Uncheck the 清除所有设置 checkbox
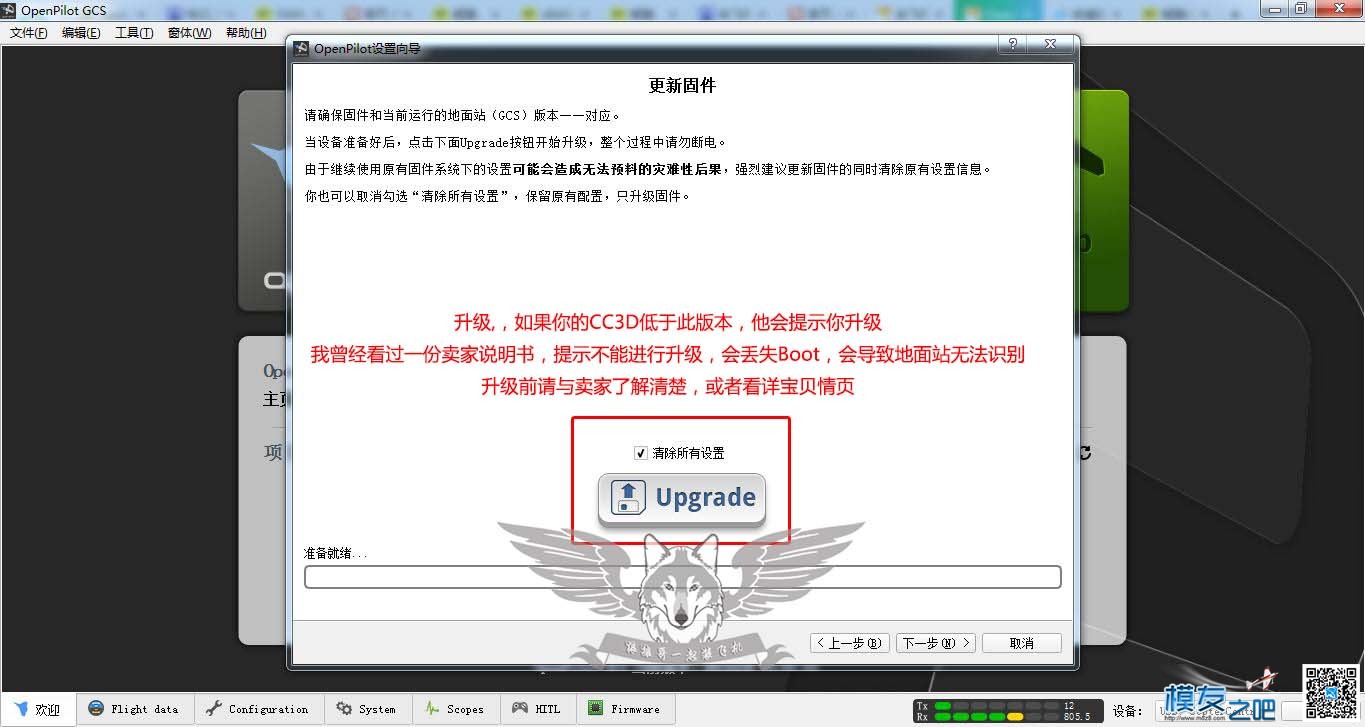Screen dimensions: 1365x727 point(641,453)
